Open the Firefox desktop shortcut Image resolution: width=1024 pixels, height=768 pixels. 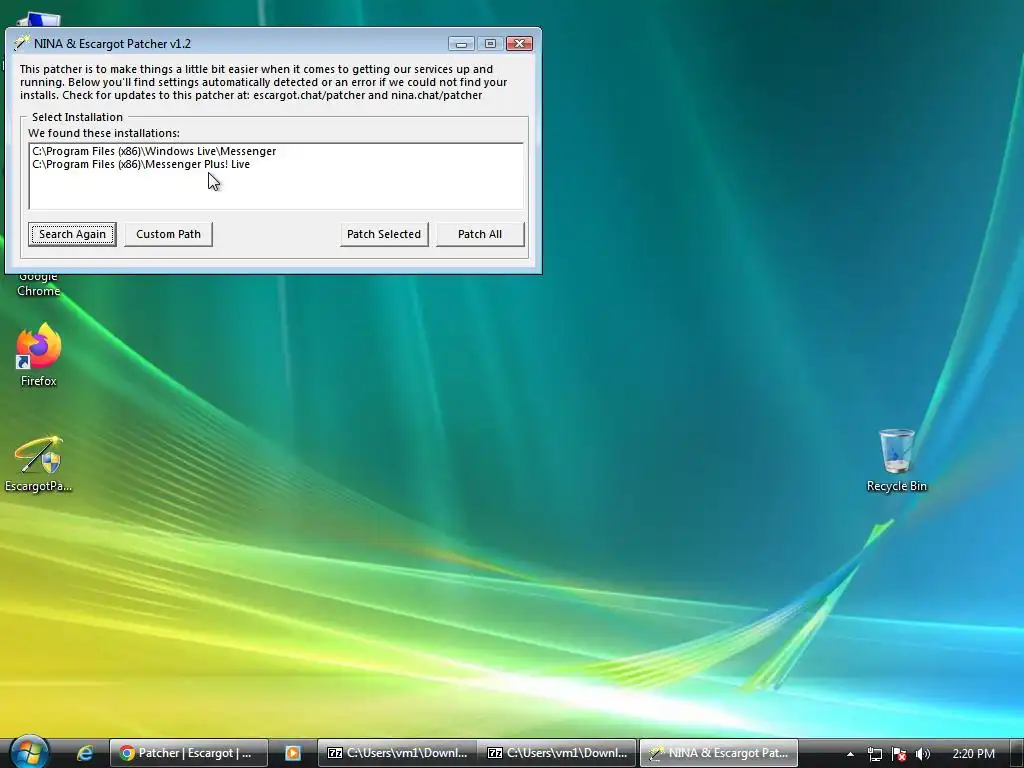tap(39, 355)
